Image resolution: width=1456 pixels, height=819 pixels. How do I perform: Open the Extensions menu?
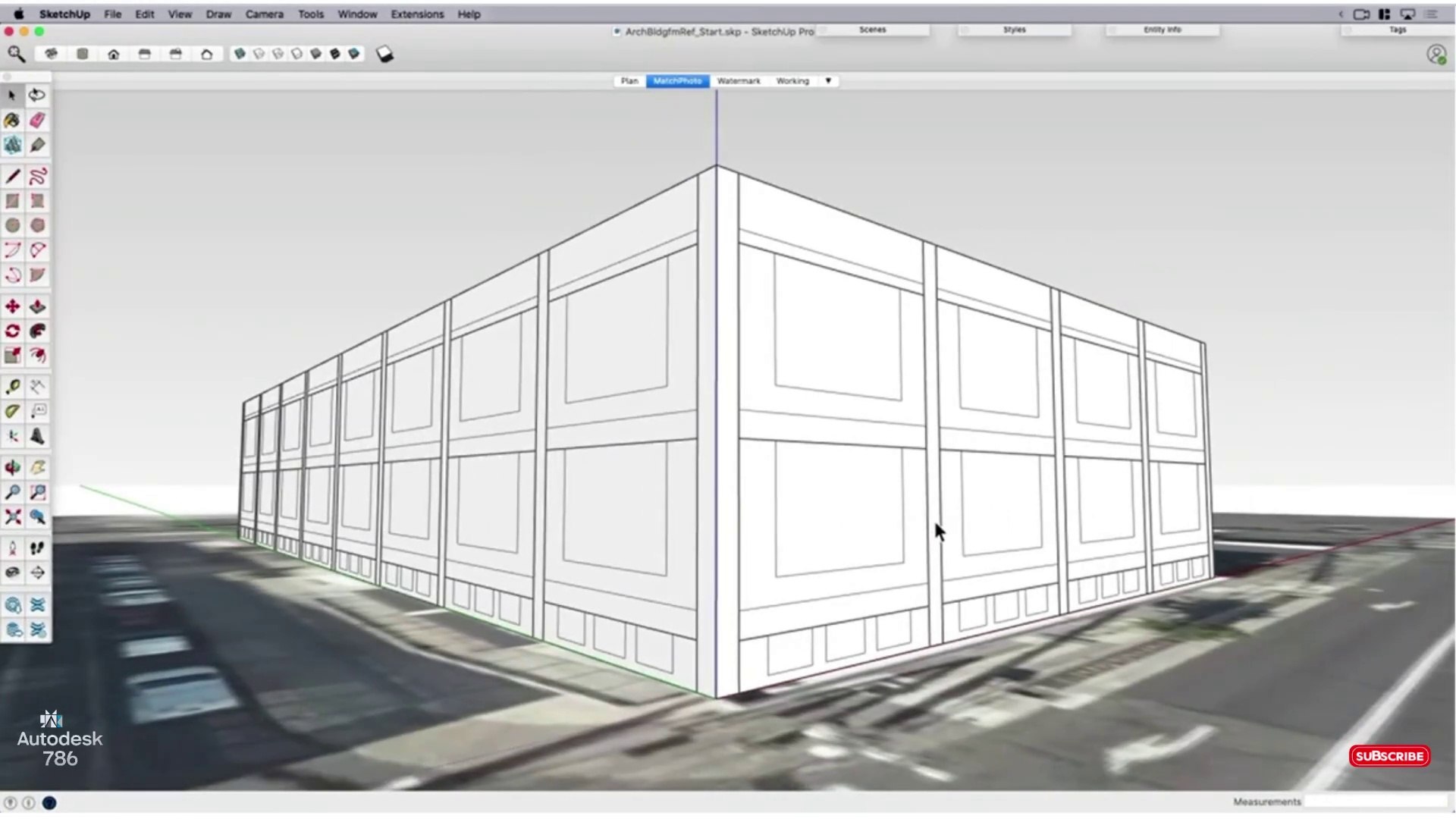[417, 14]
